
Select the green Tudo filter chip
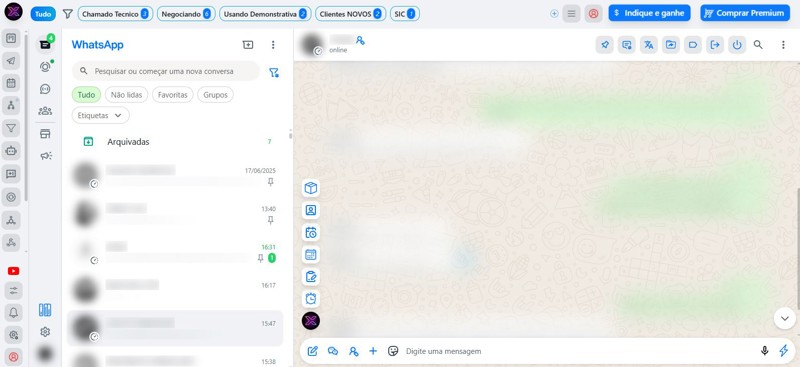click(86, 95)
